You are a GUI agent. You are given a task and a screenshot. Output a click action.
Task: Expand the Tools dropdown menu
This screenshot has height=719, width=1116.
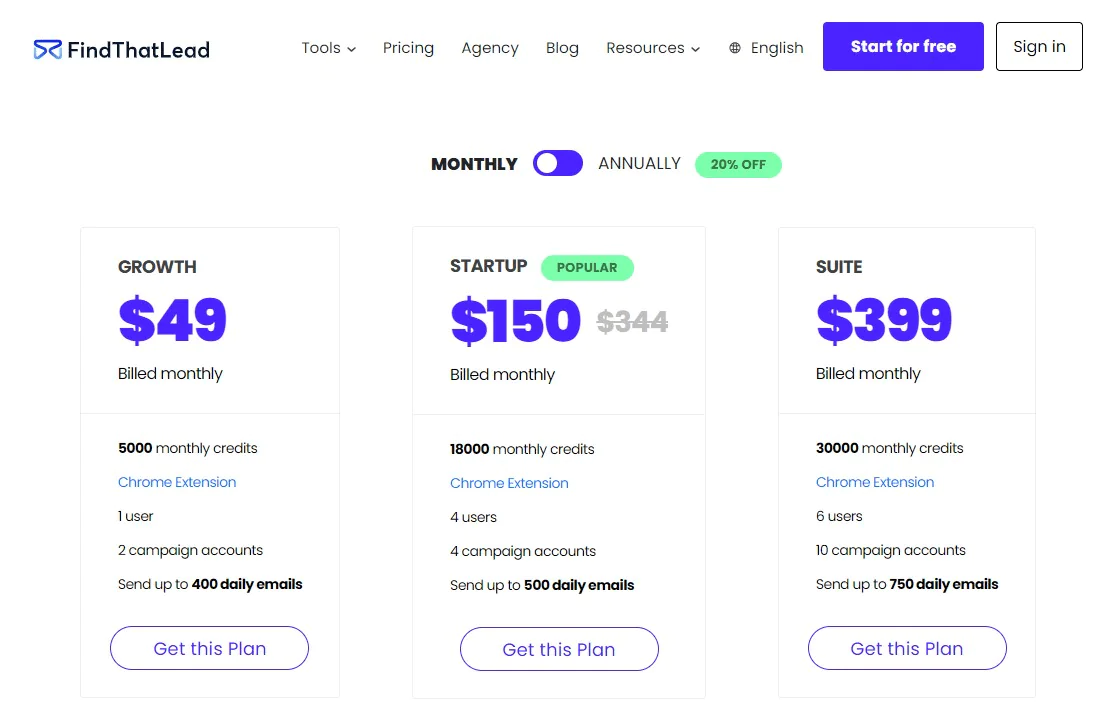(x=328, y=48)
